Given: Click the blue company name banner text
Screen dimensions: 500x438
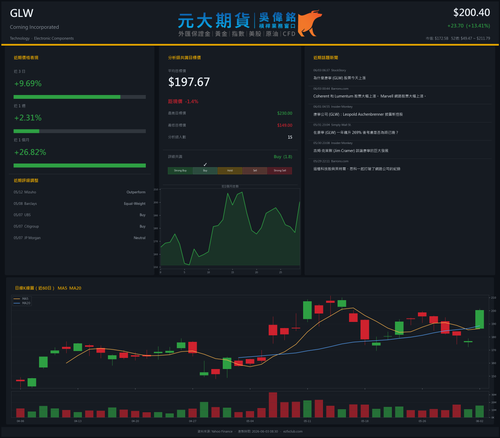Looking at the screenshot, I should coord(237,21).
